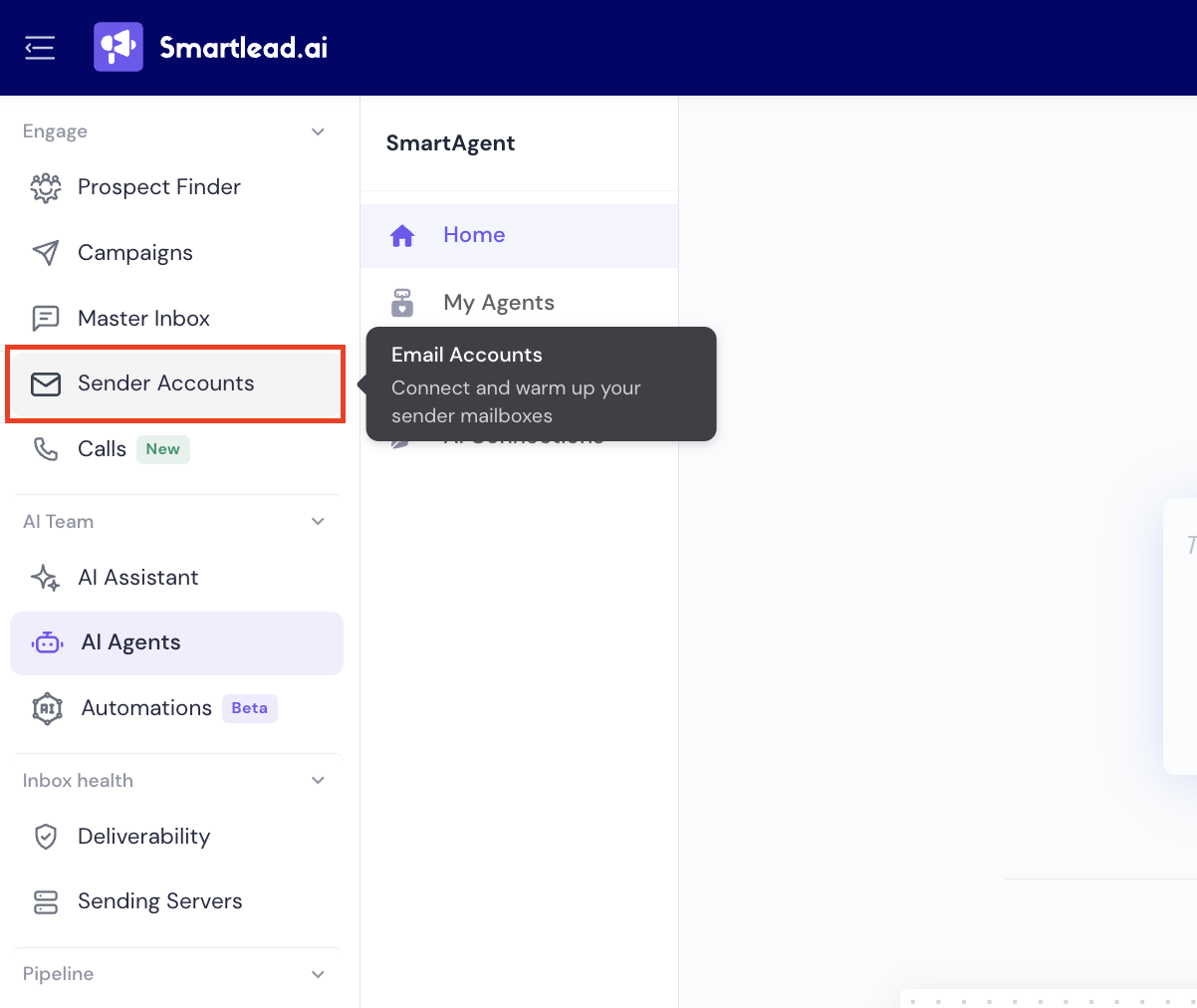Open the Calls section

176,449
